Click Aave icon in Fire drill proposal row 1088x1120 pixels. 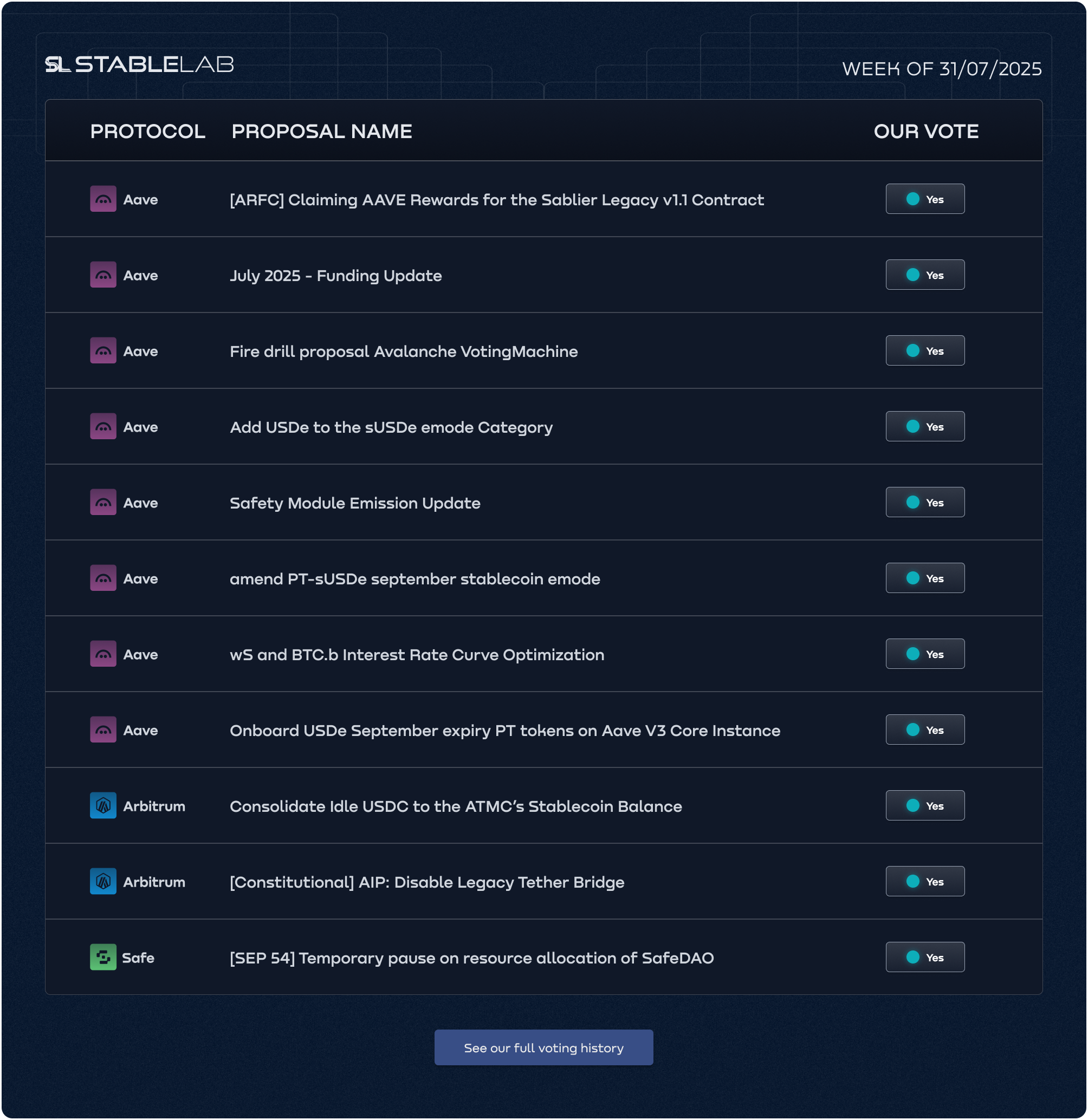(103, 351)
